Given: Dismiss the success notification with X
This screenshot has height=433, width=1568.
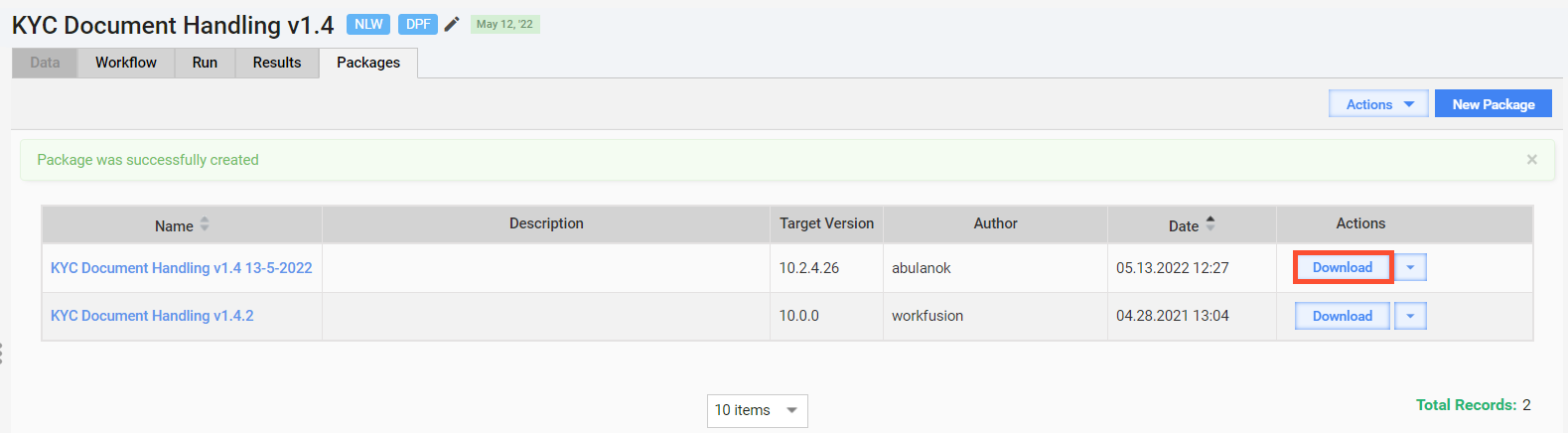Looking at the screenshot, I should tap(1532, 159).
